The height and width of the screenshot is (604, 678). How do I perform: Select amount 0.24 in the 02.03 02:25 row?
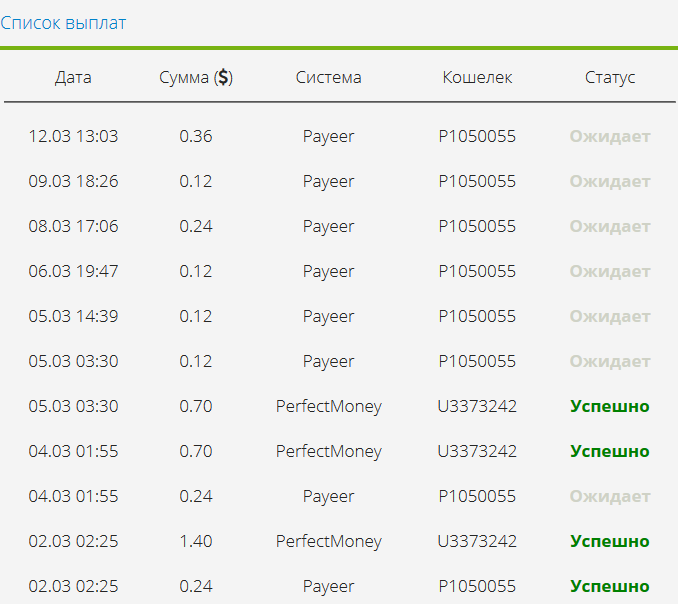point(196,586)
